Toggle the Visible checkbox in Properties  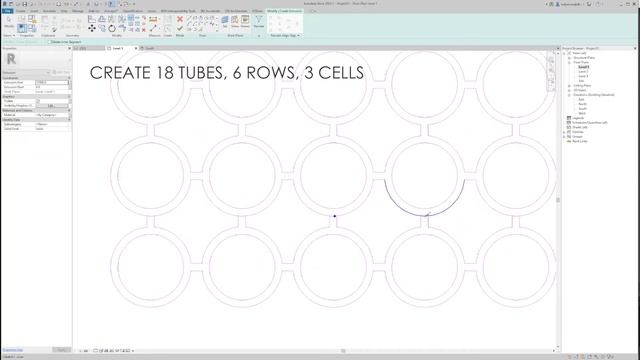point(38,101)
